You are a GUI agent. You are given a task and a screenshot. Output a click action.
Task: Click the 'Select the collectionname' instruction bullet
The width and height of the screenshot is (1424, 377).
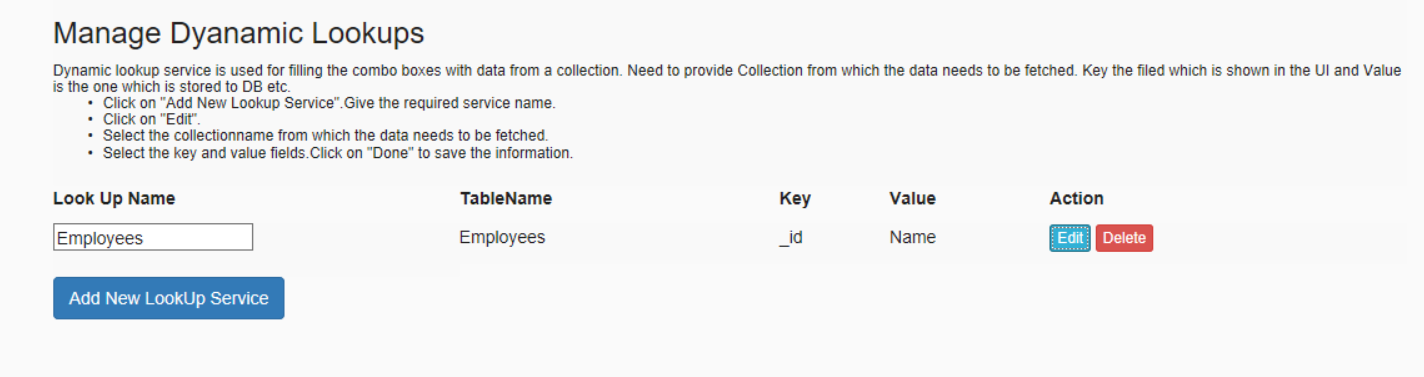click(325, 135)
